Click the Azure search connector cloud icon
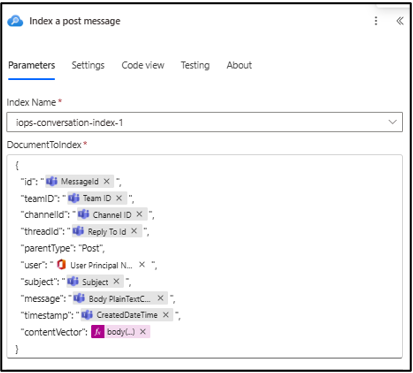 pos(15,21)
